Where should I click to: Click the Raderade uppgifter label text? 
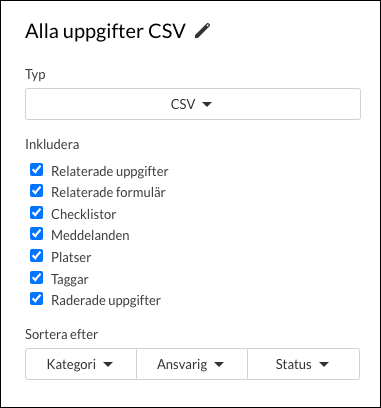pyautogui.click(x=106, y=300)
